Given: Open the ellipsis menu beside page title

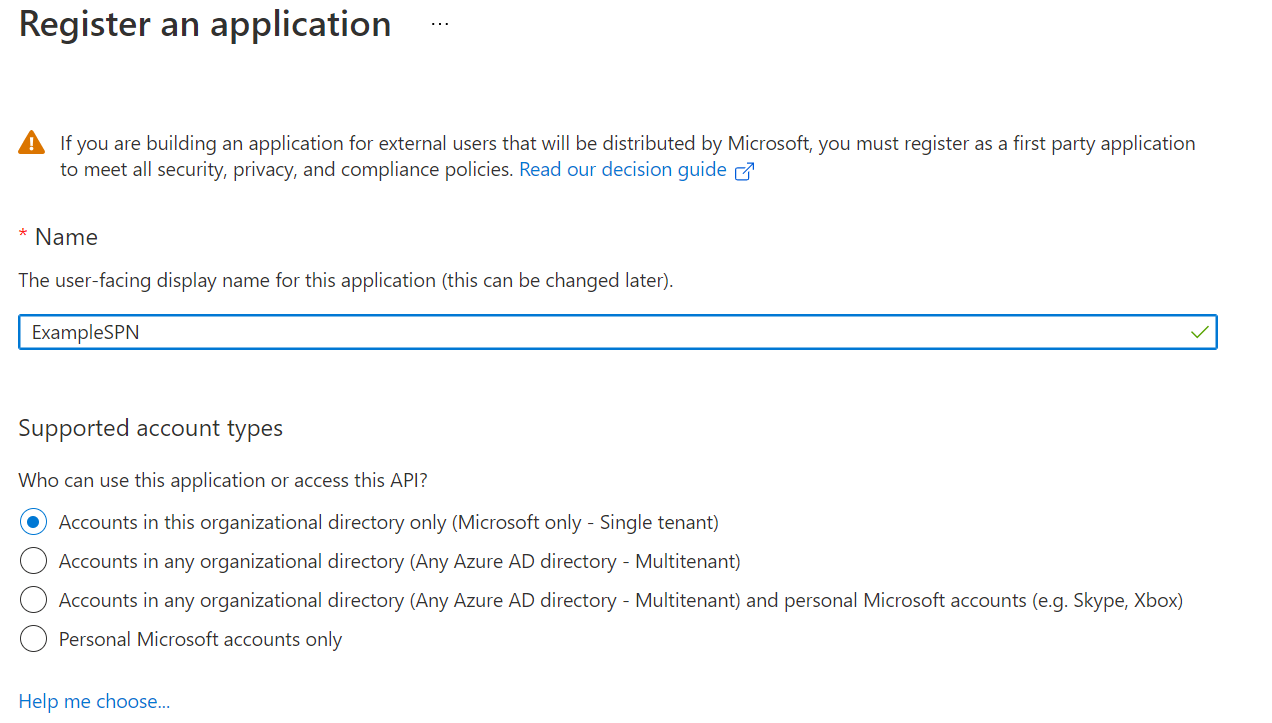Looking at the screenshot, I should click(x=440, y=24).
